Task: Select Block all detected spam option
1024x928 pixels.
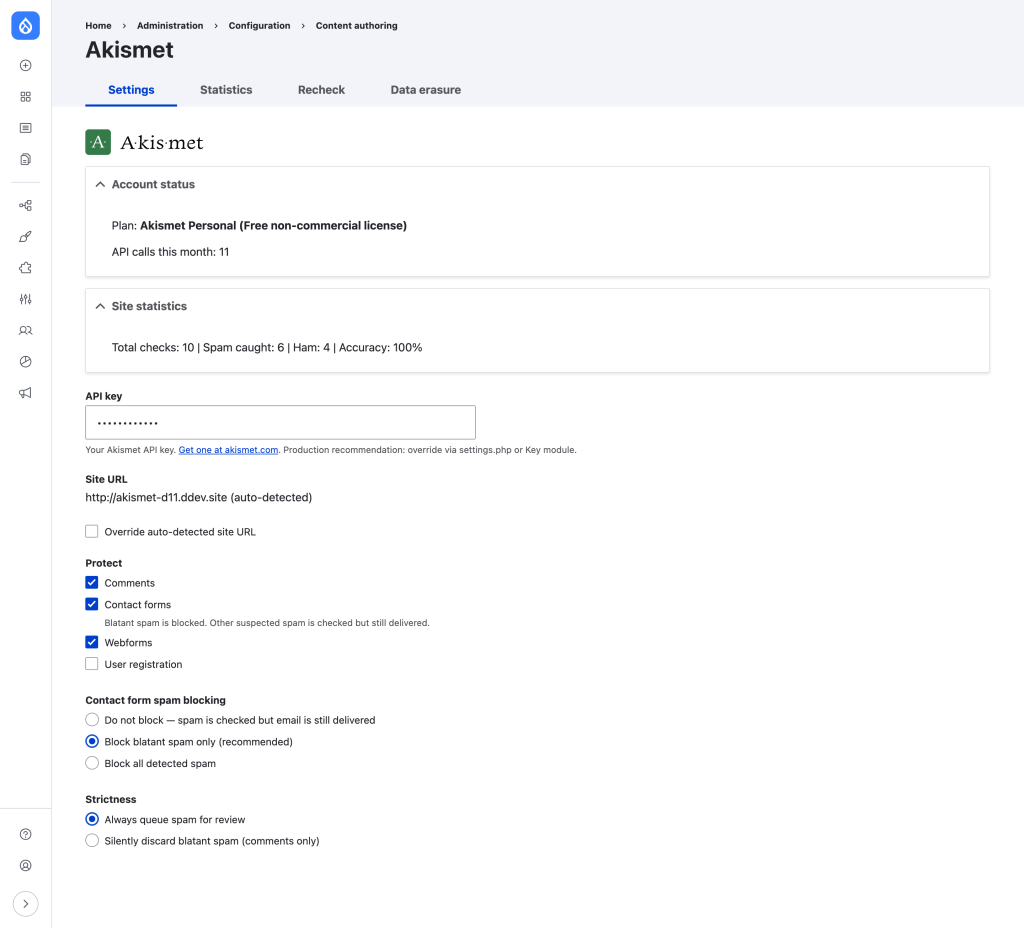Action: click(92, 763)
